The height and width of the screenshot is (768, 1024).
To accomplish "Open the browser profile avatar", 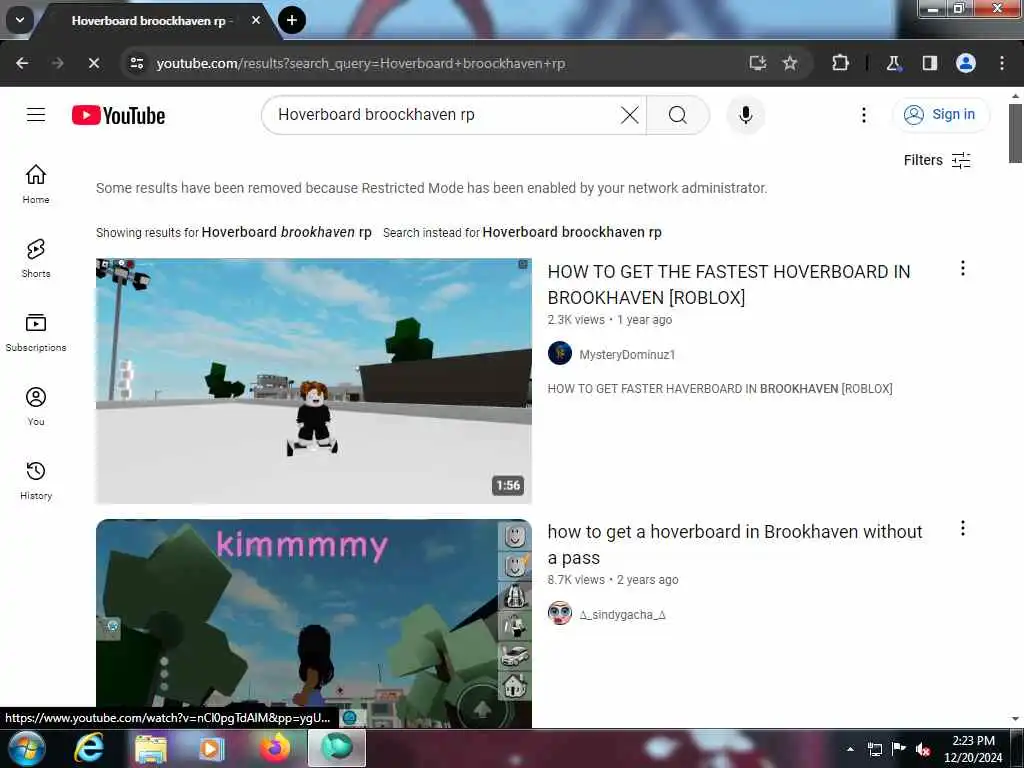I will tap(965, 63).
